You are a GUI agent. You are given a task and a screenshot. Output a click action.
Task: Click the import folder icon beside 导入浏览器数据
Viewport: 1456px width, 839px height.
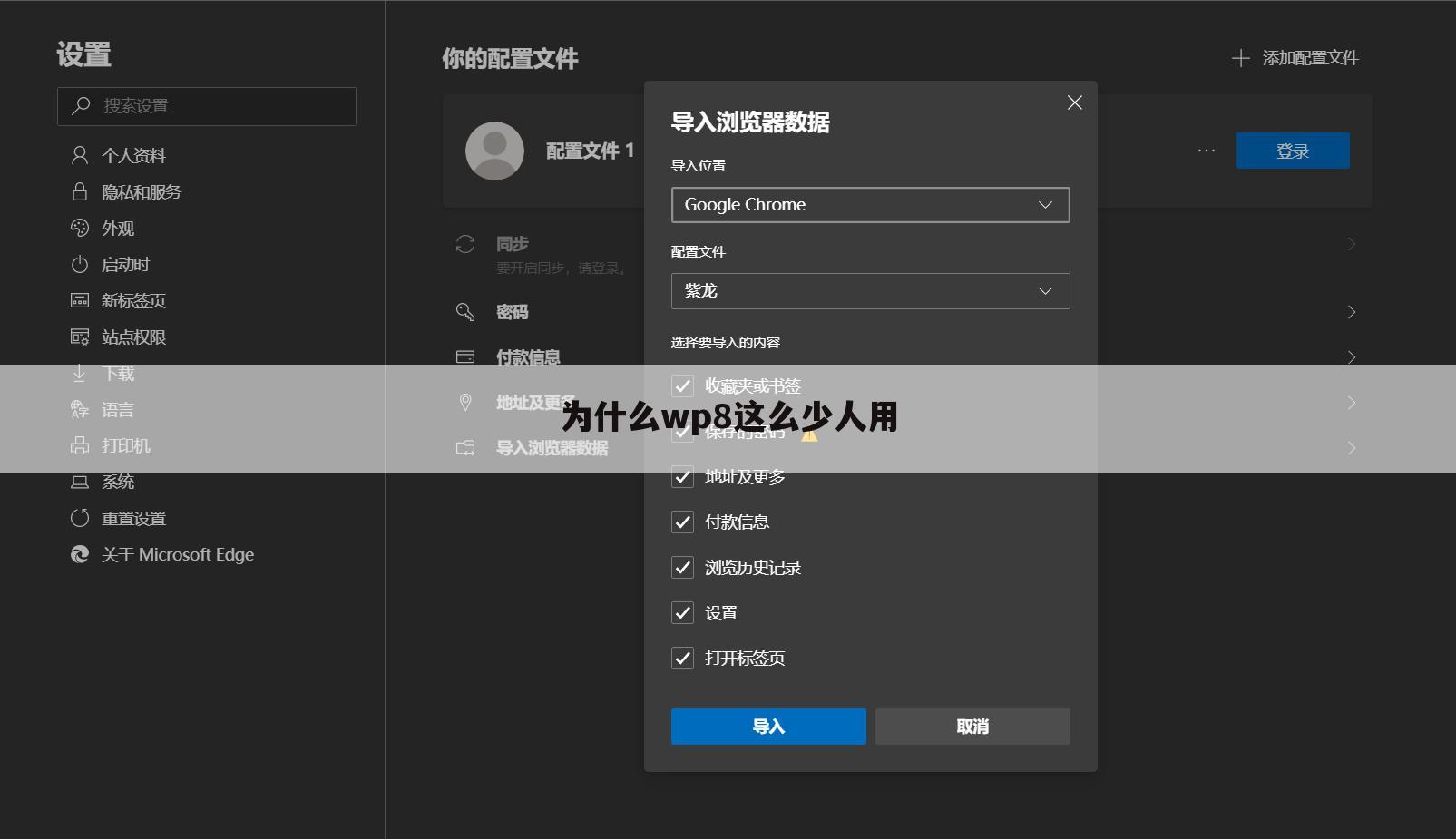coord(465,447)
